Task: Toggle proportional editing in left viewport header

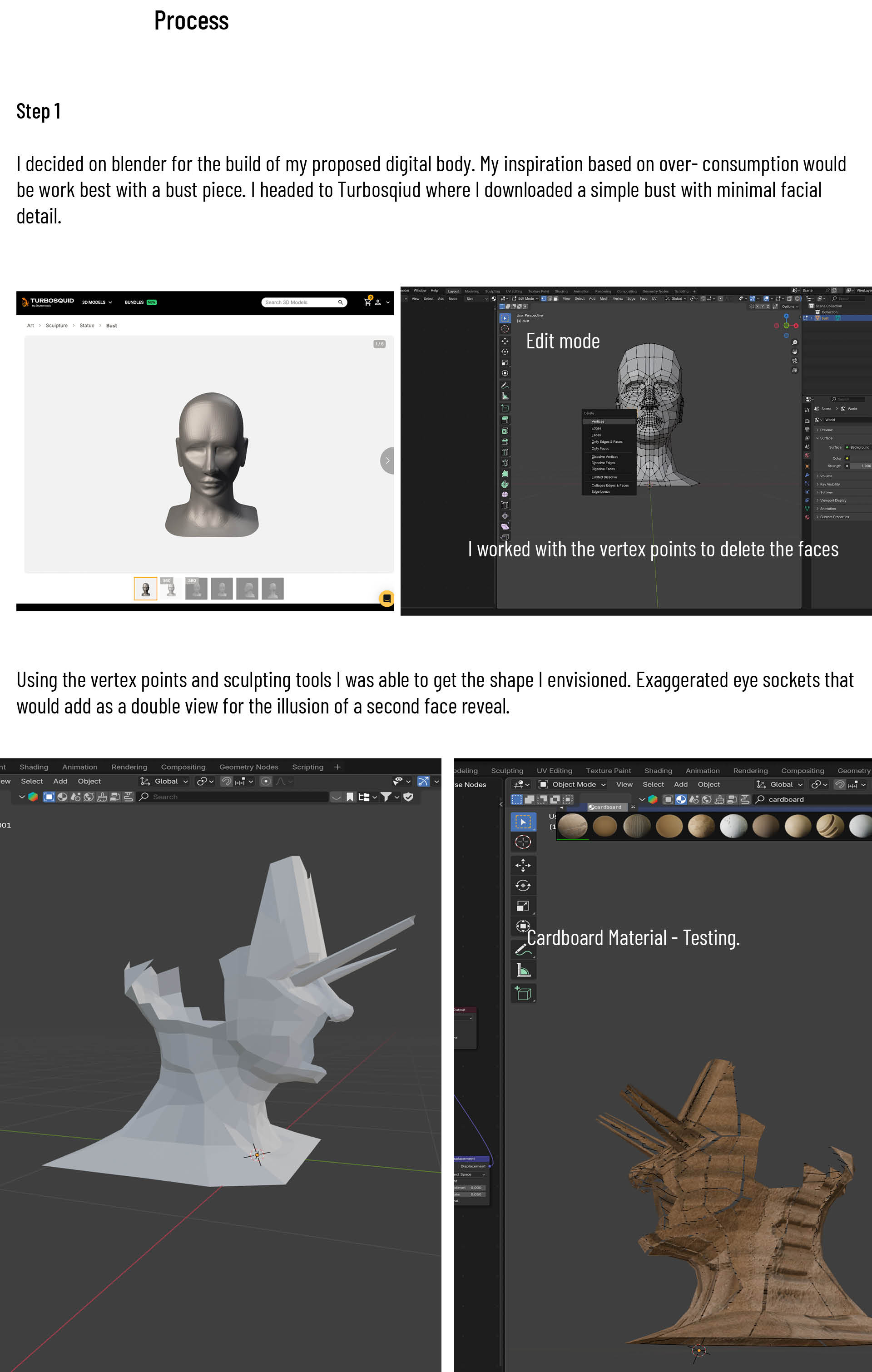Action: [266, 781]
